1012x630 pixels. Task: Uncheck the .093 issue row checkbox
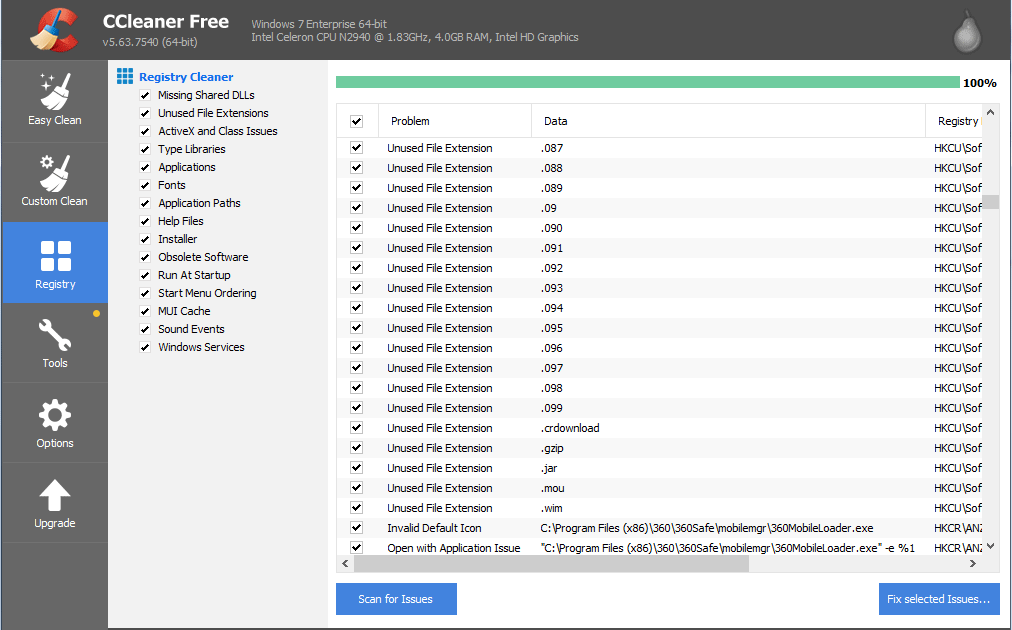[356, 287]
